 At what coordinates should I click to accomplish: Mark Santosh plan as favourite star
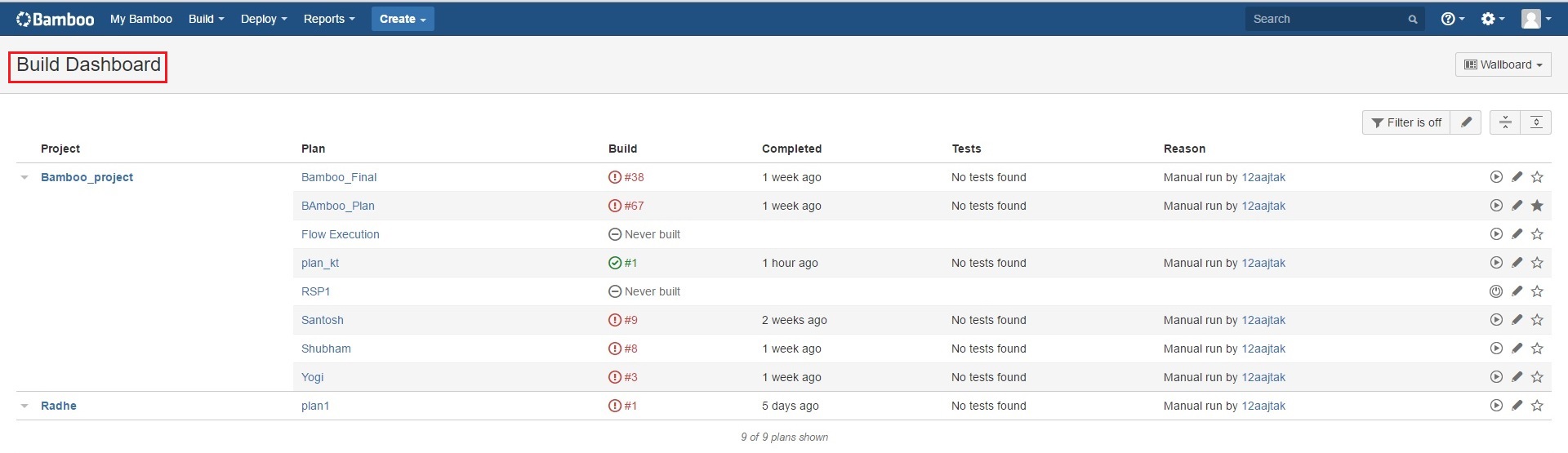click(1537, 320)
